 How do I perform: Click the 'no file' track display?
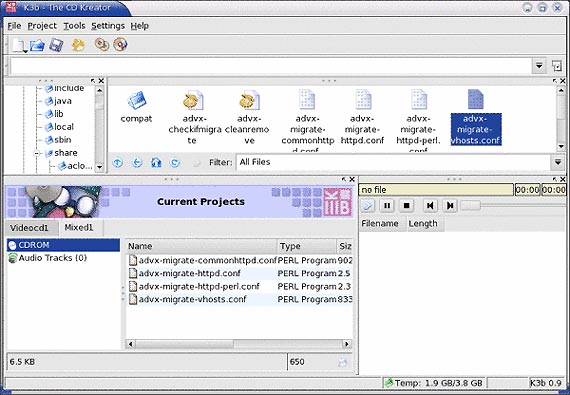click(x=436, y=190)
